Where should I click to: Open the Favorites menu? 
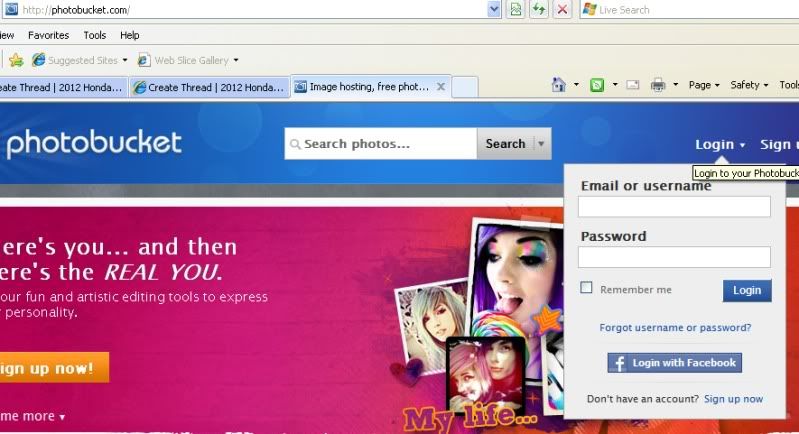48,35
